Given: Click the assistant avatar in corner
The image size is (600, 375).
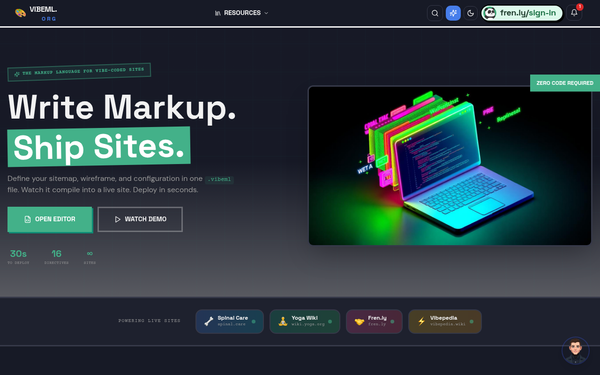Looking at the screenshot, I should pos(576,351).
